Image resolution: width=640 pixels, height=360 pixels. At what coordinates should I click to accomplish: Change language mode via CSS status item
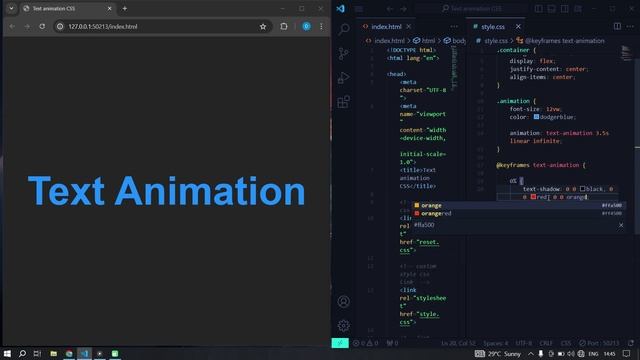tap(566, 343)
